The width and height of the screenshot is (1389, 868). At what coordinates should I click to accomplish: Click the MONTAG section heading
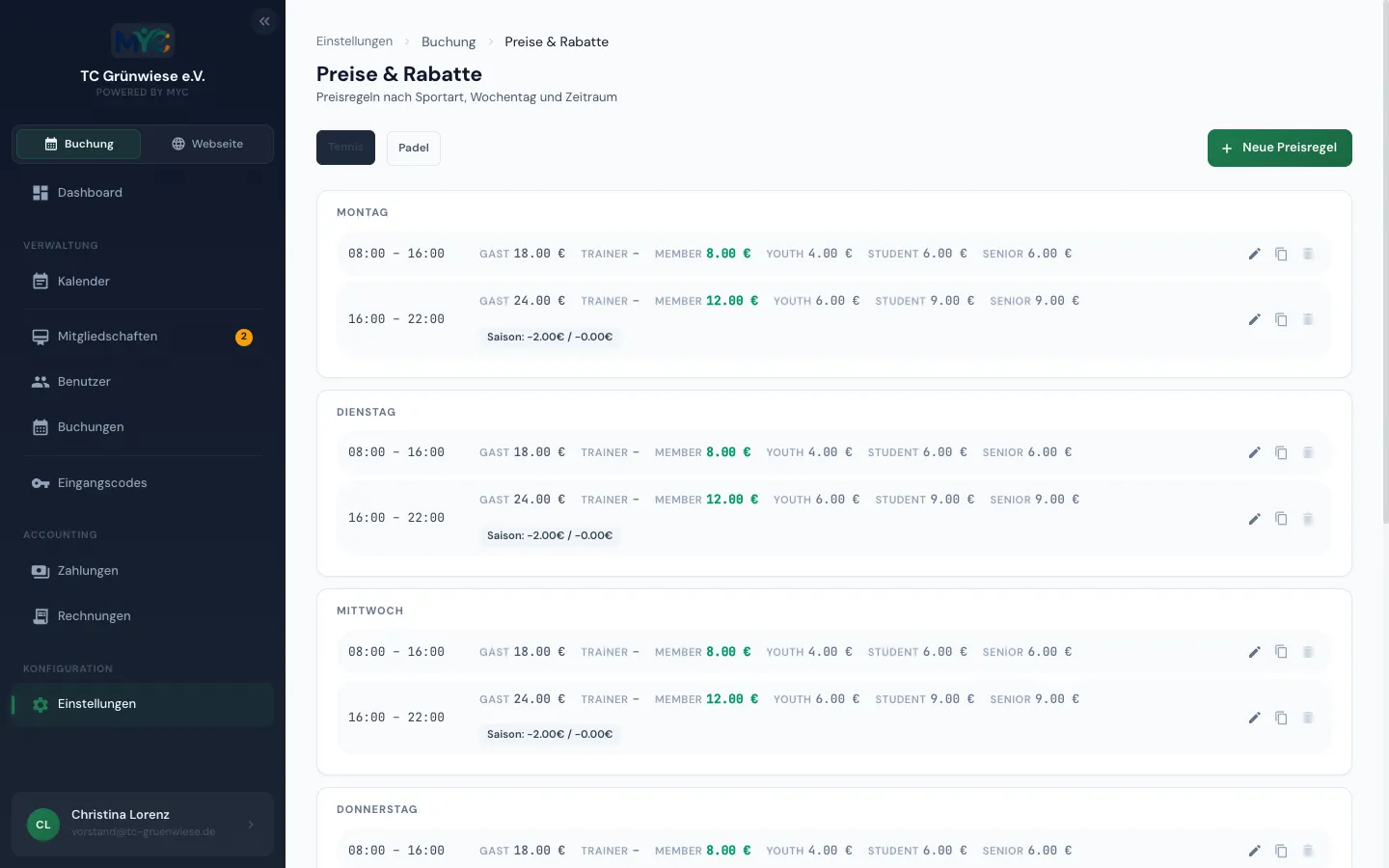click(363, 212)
